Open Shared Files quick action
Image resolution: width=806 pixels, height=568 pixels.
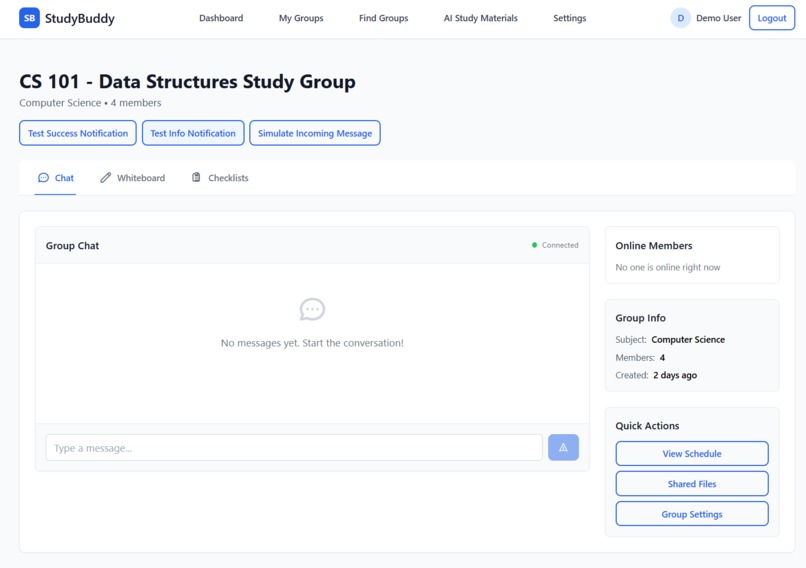[692, 484]
